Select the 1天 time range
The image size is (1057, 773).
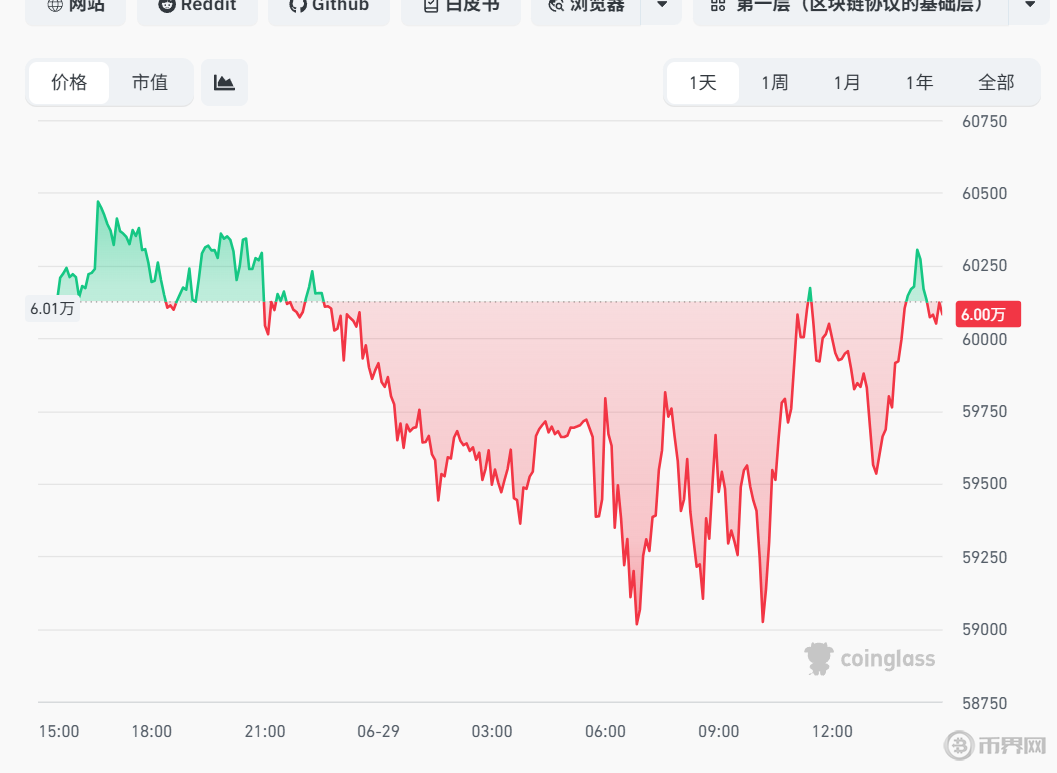pyautogui.click(x=702, y=83)
